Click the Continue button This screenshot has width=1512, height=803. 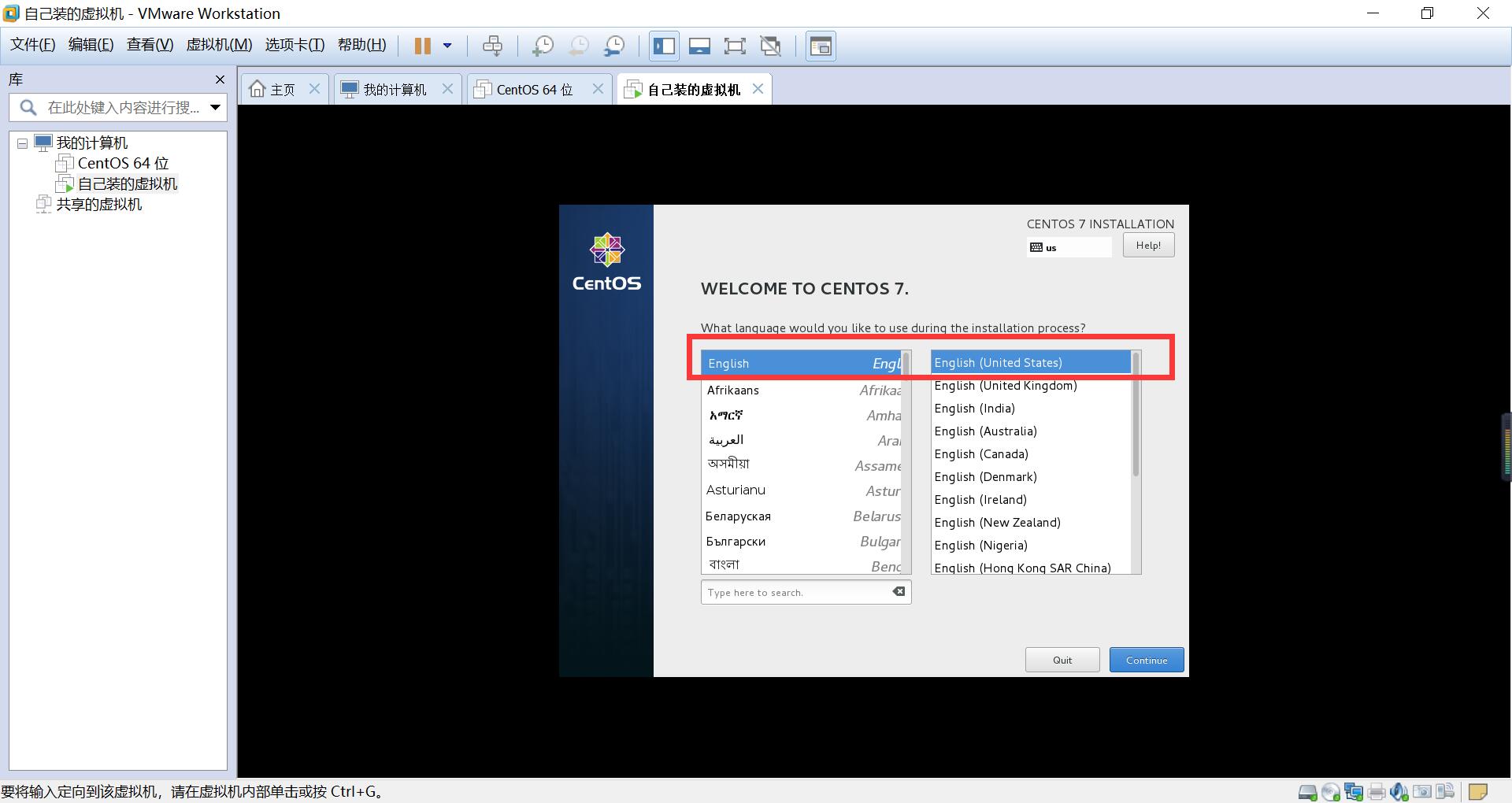point(1147,660)
